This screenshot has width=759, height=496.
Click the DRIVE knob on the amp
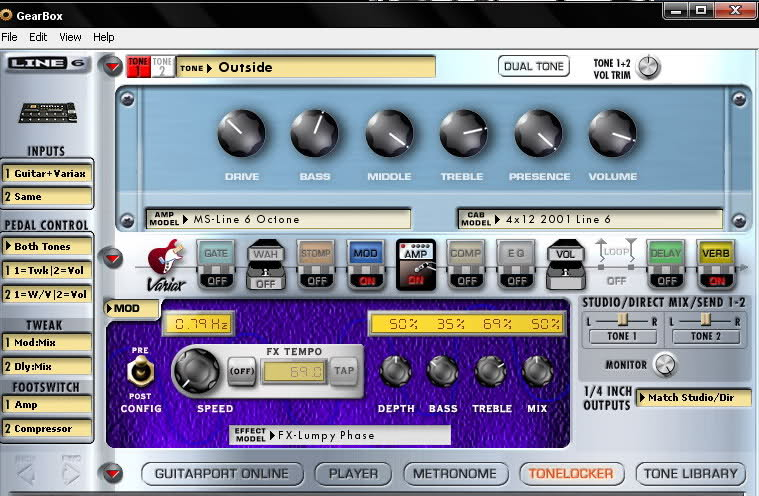[x=241, y=134]
